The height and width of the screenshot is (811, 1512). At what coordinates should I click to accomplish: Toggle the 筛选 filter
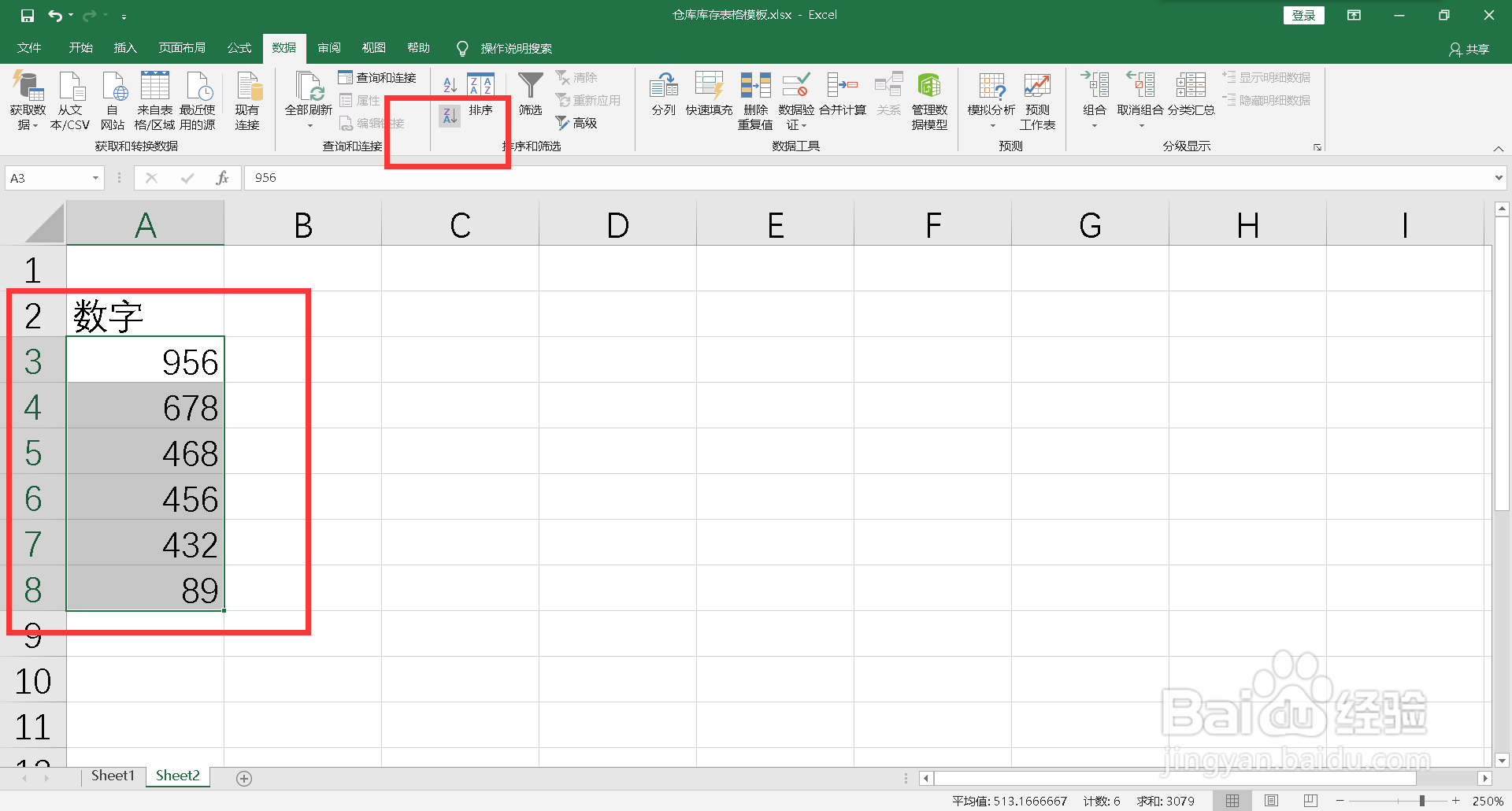[530, 94]
